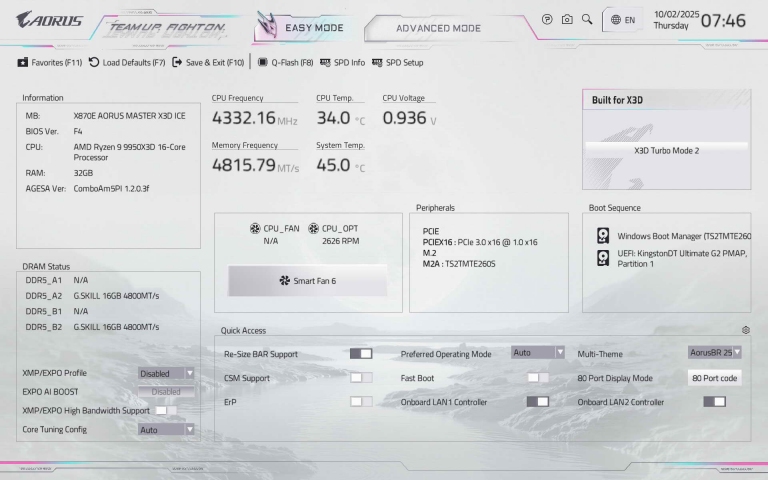Viewport: 768px width, 480px height.
Task: Open Smart Fan 6 settings
Action: click(307, 281)
